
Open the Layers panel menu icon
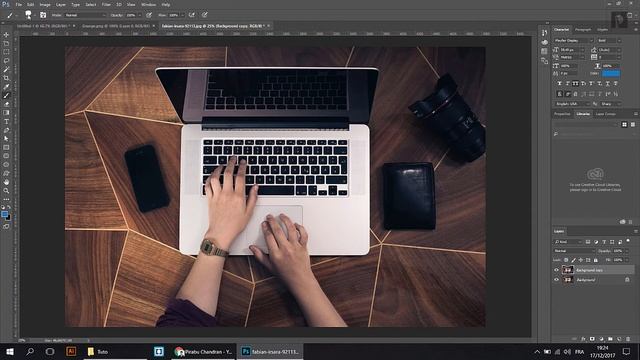coord(636,231)
